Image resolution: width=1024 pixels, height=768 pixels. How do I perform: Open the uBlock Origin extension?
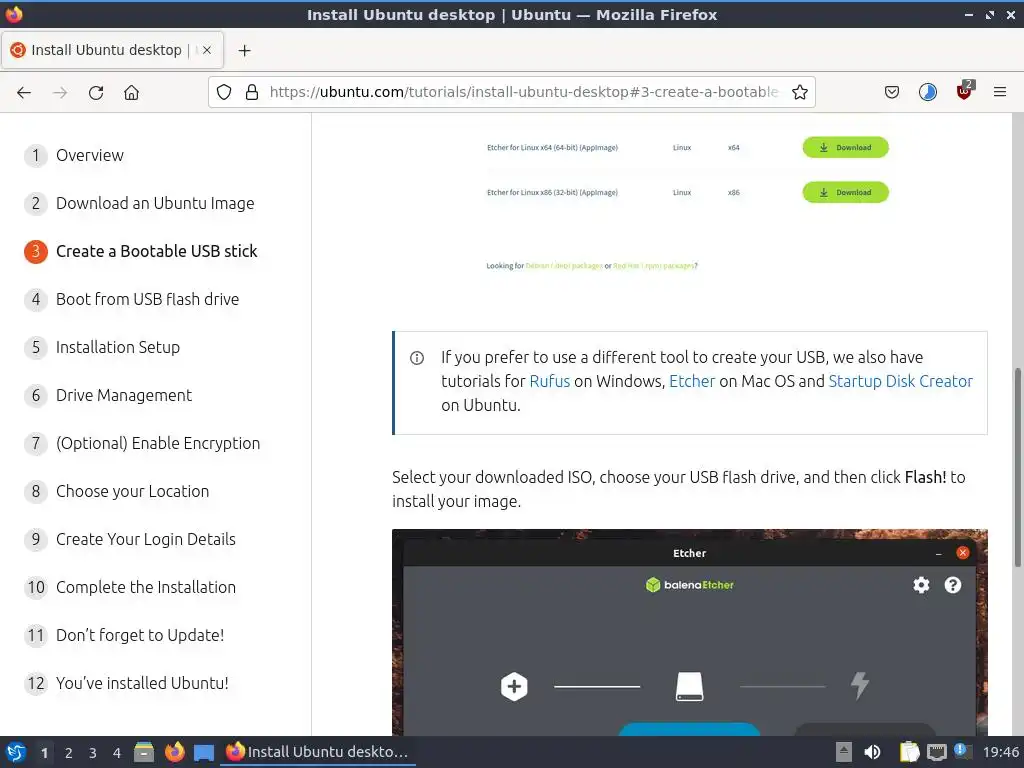965,91
